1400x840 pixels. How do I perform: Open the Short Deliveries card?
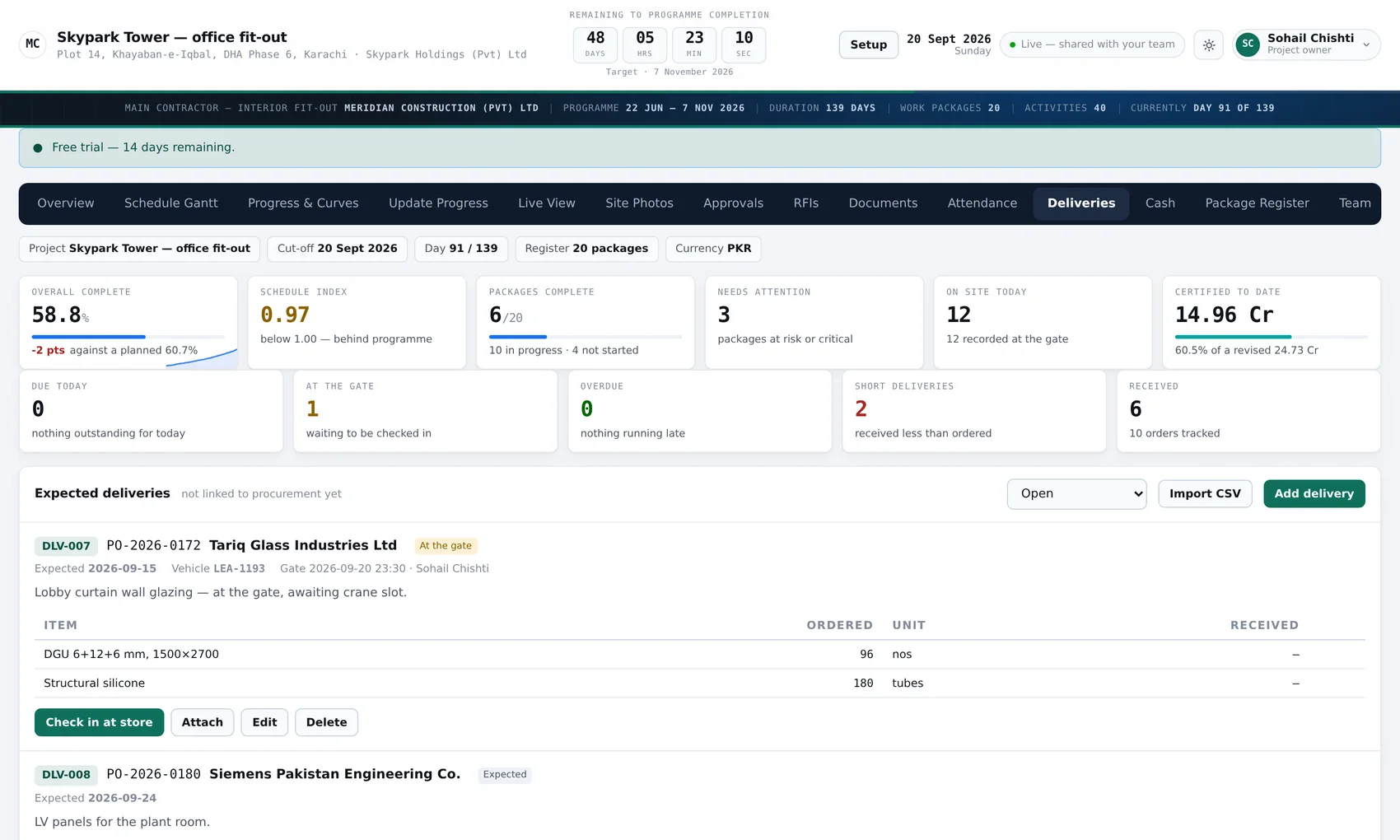(x=973, y=411)
